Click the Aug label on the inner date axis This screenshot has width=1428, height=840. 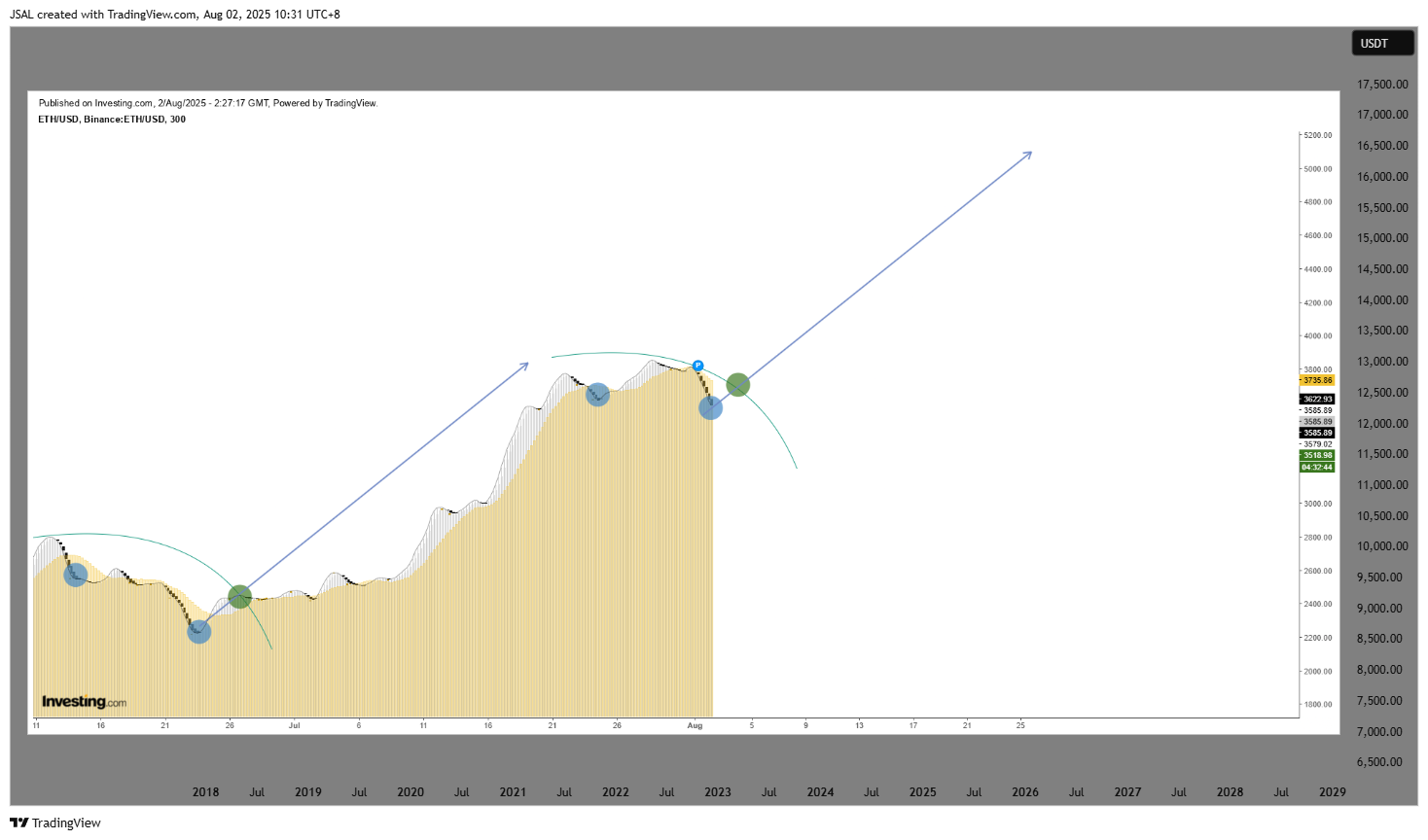tap(695, 725)
